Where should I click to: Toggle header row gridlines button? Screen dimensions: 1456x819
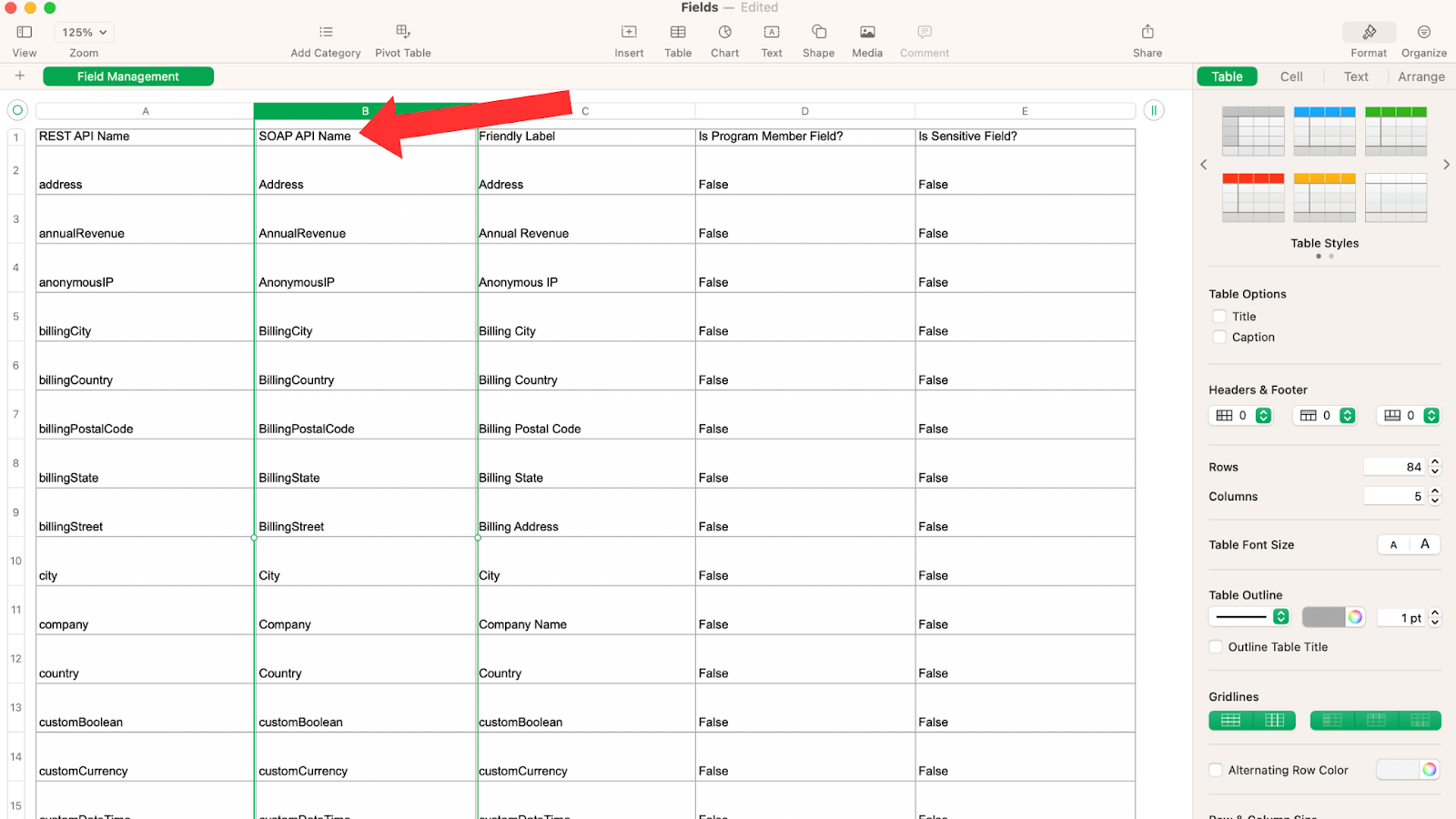pos(1376,721)
